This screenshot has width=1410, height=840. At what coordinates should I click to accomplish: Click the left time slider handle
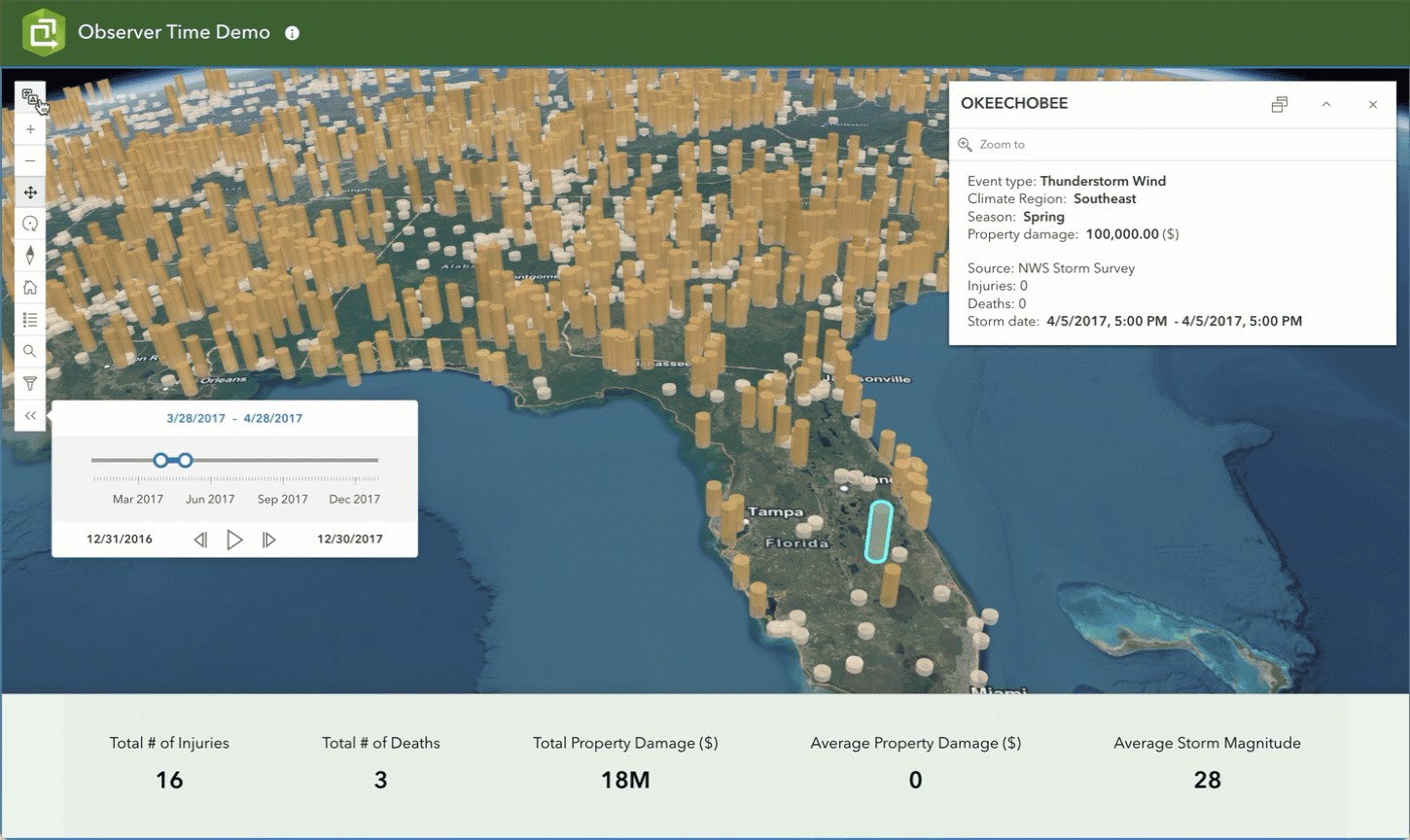tap(161, 460)
